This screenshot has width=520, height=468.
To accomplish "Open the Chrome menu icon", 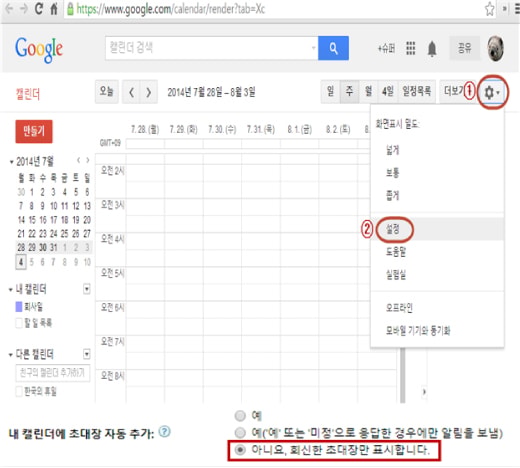I will [517, 9].
